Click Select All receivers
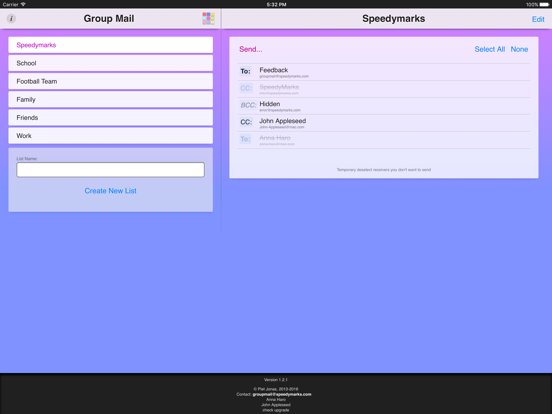The width and height of the screenshot is (552, 414). 489,49
